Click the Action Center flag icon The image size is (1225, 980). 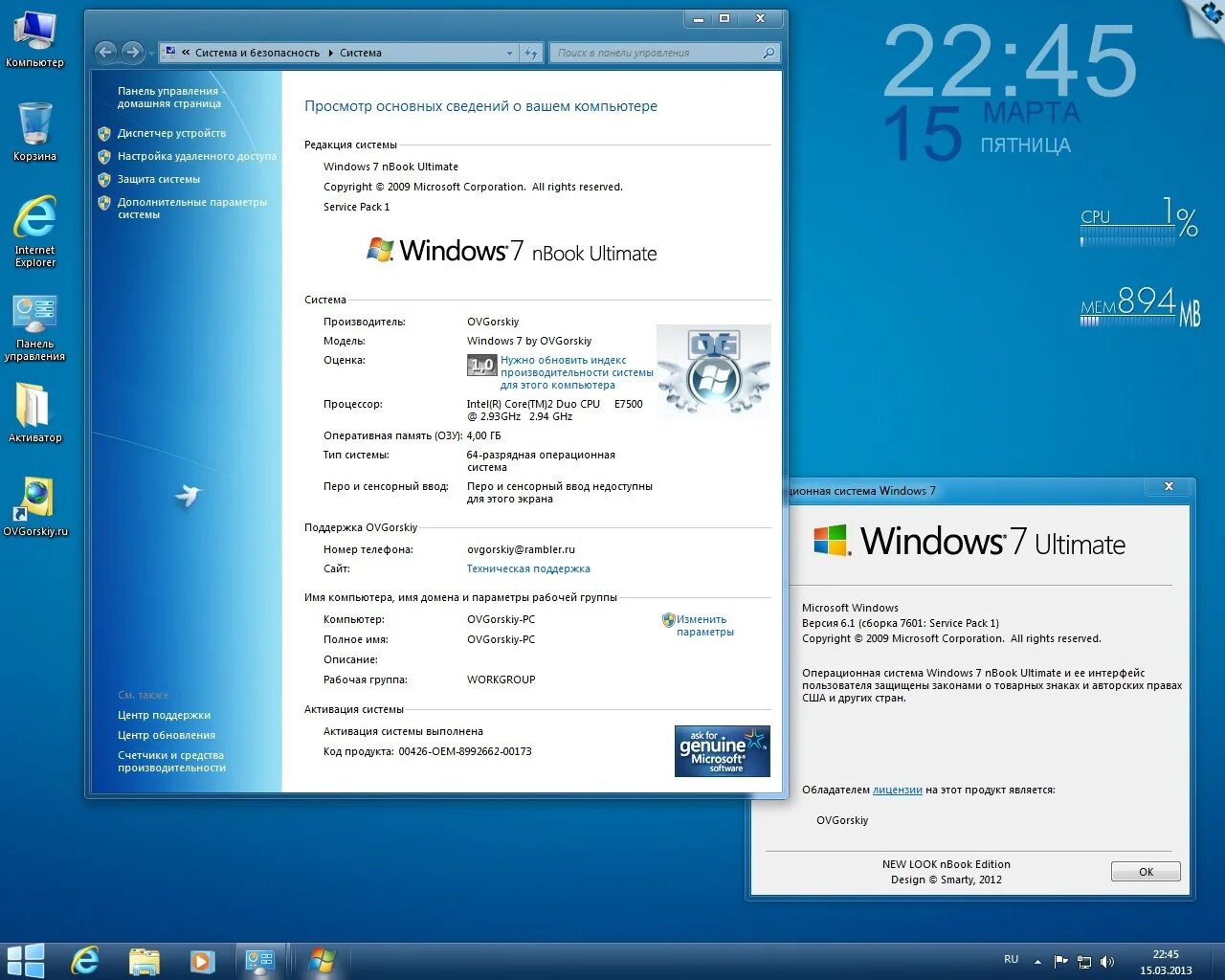click(1060, 961)
